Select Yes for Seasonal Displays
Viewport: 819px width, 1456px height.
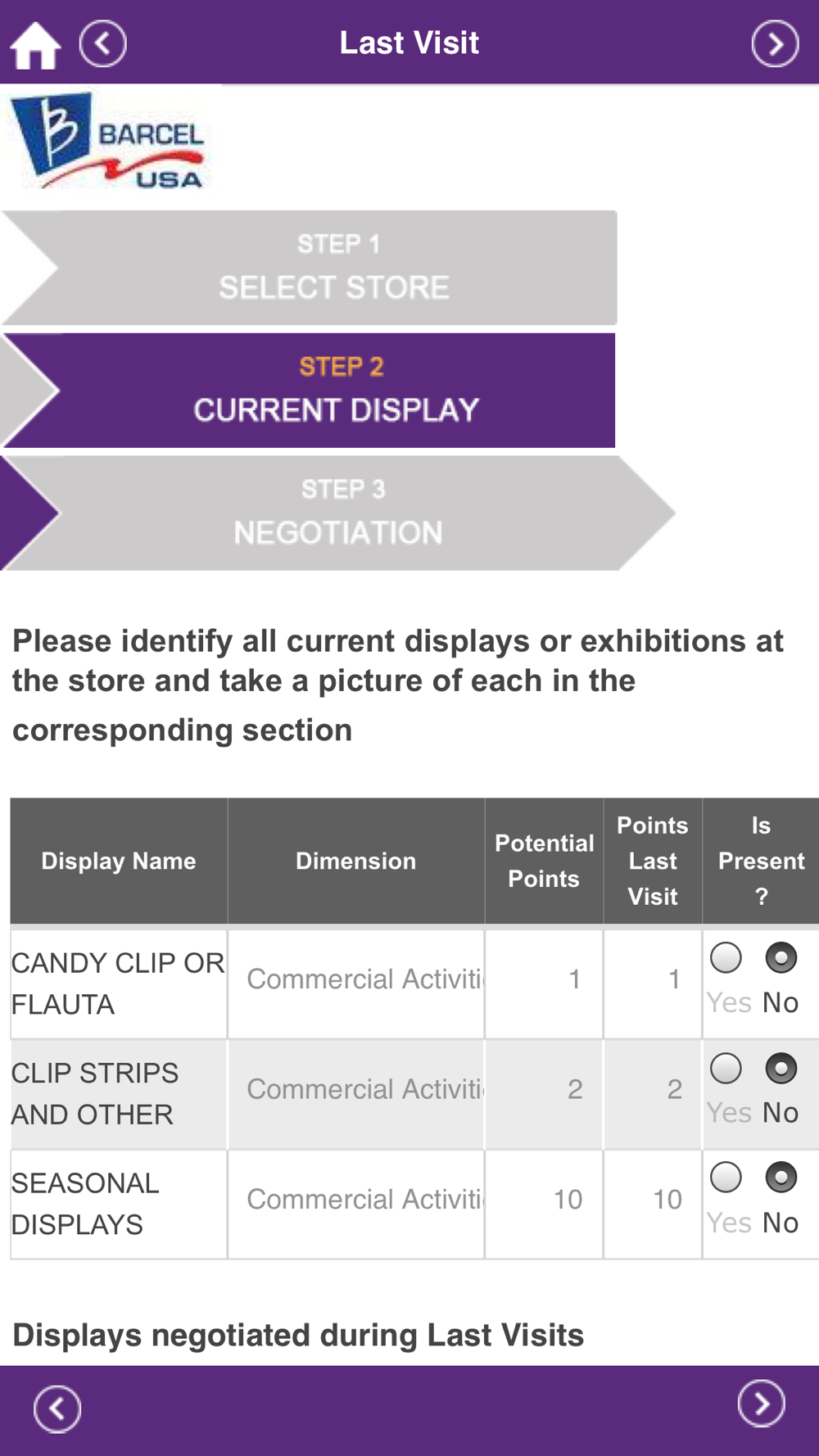(726, 1178)
